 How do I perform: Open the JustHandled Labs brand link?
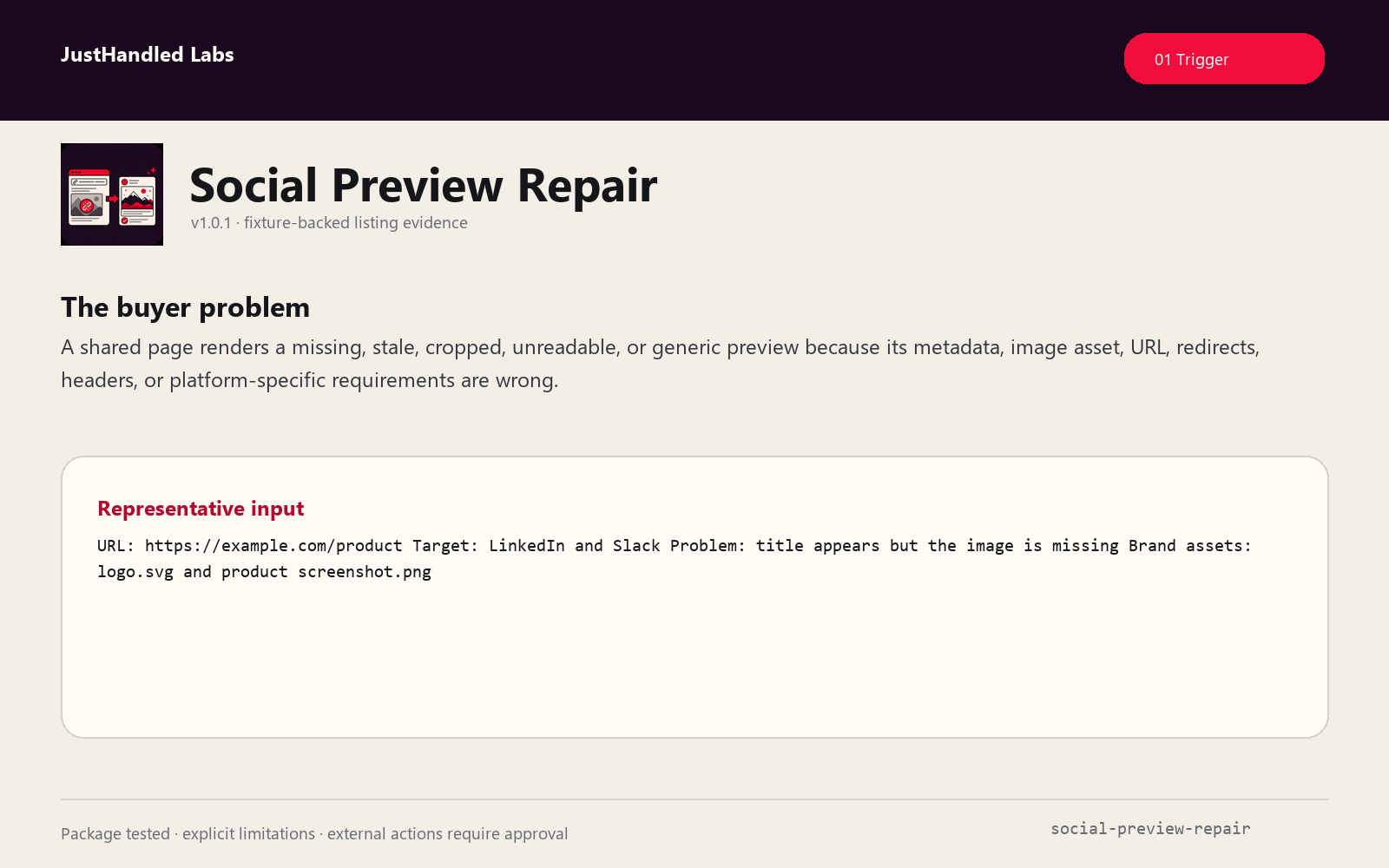click(x=148, y=55)
